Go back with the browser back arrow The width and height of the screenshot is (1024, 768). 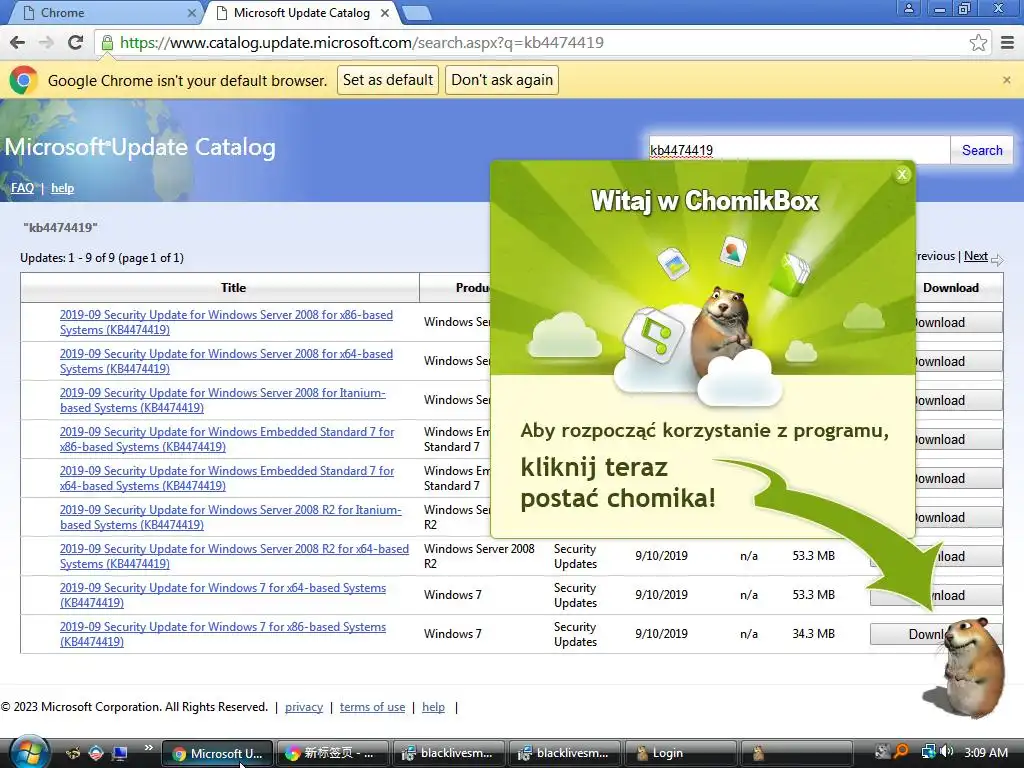coord(18,42)
